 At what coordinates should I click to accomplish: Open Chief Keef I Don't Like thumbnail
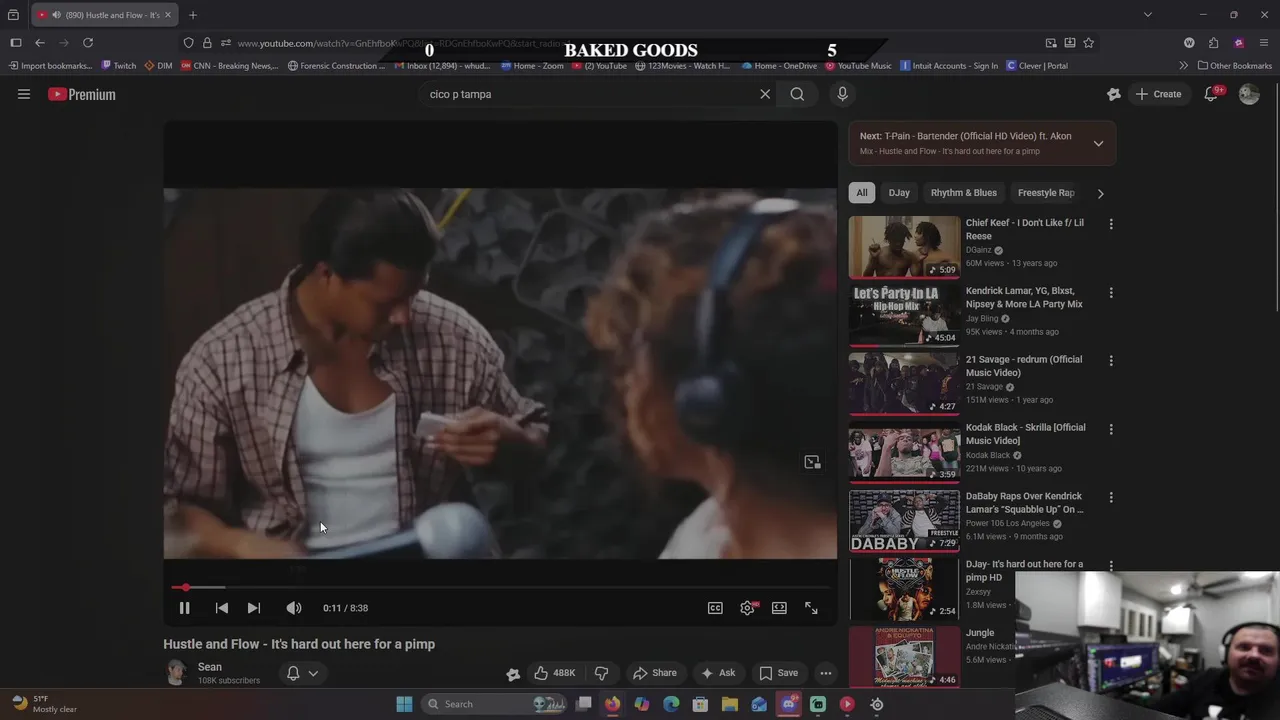[x=904, y=247]
